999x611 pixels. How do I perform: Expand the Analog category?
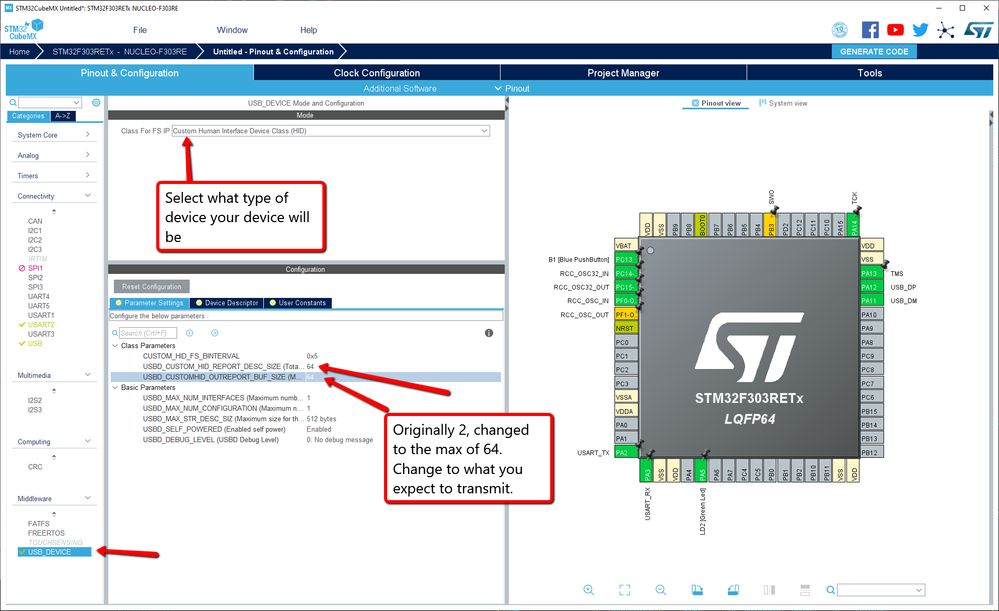click(x=54, y=155)
